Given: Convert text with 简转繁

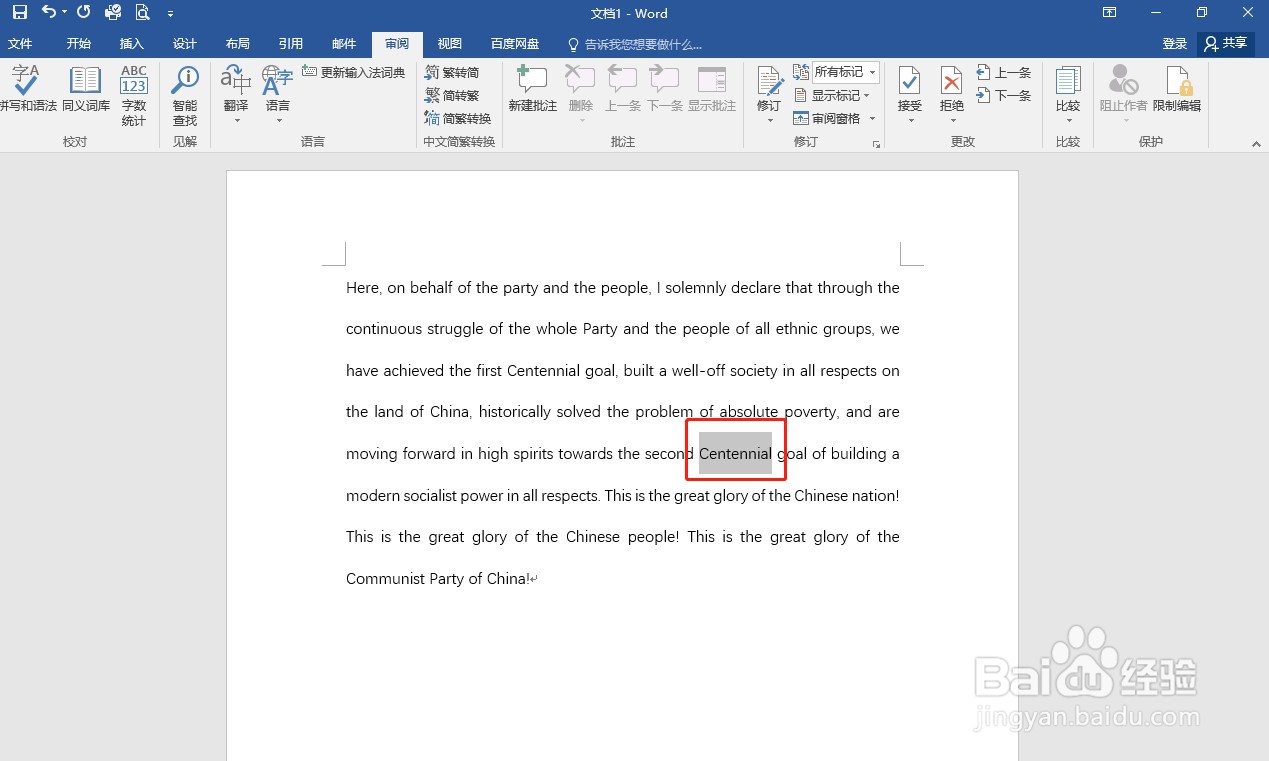Looking at the screenshot, I should click(x=452, y=95).
